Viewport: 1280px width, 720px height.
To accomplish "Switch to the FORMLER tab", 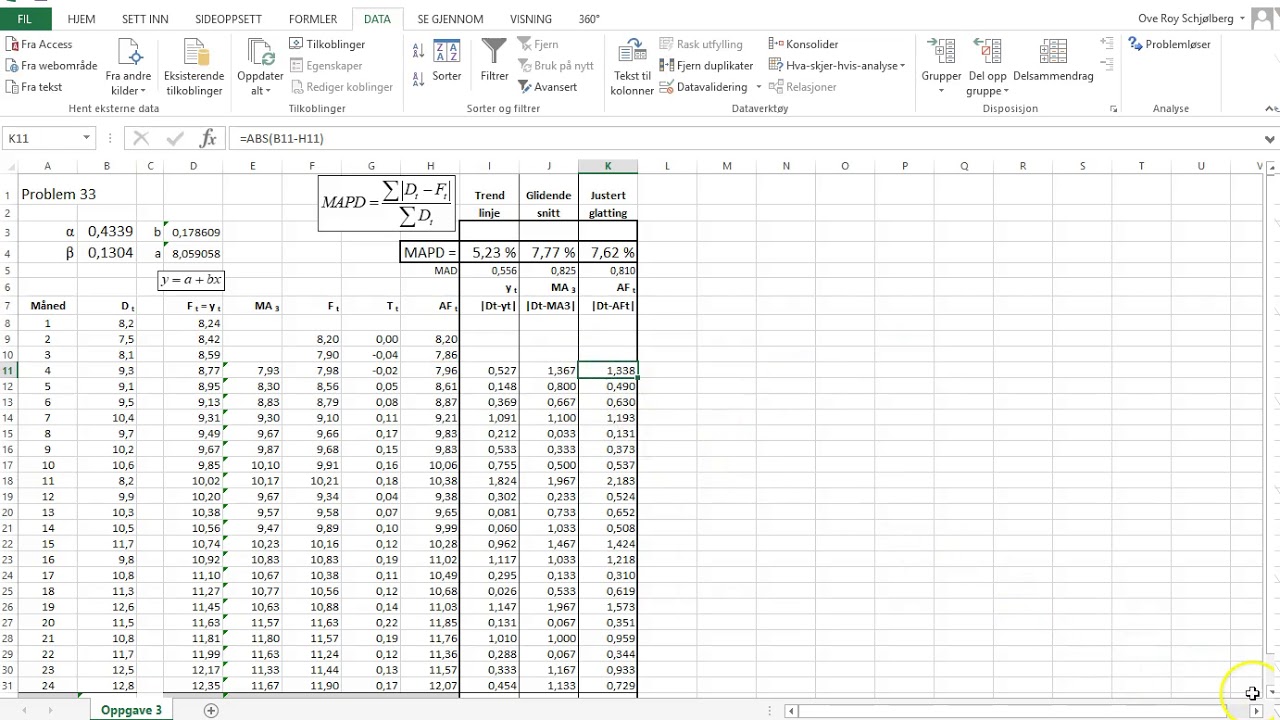I will tap(313, 19).
